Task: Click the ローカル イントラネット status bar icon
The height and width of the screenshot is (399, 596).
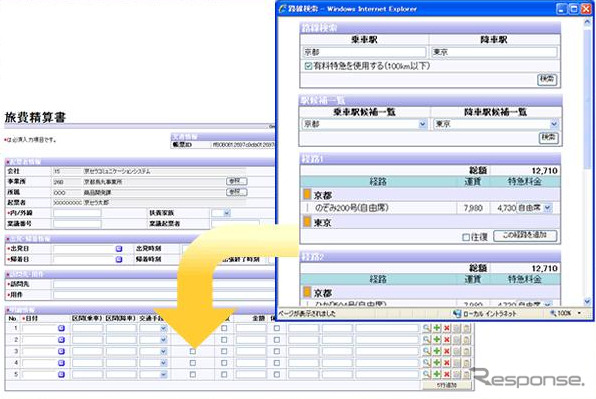Action: click(457, 314)
